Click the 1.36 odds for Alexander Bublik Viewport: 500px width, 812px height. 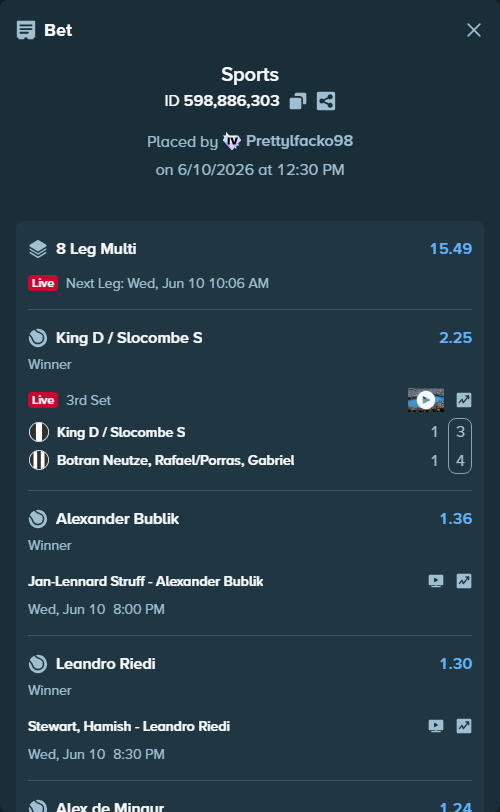(455, 519)
